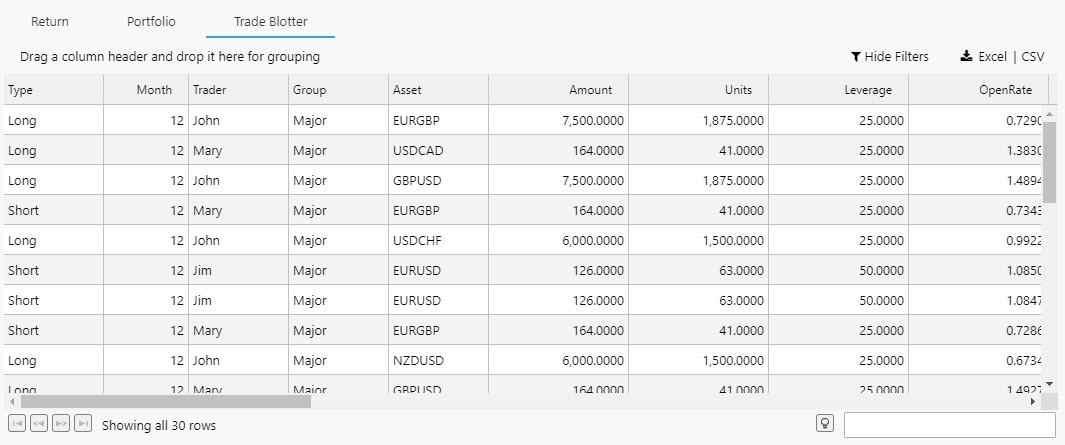Switch to the Return tab

pos(50,21)
